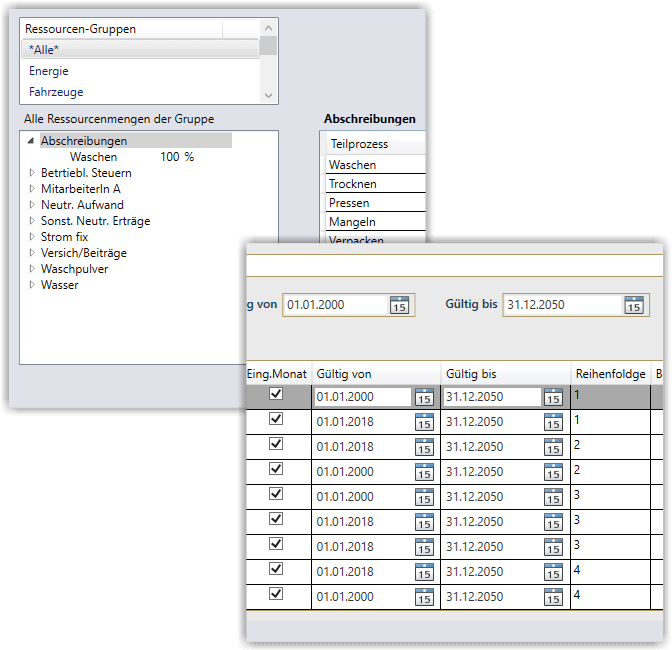Click Gültig von cell in highlighted first row
Screen dimensions: 672x650
[363, 397]
